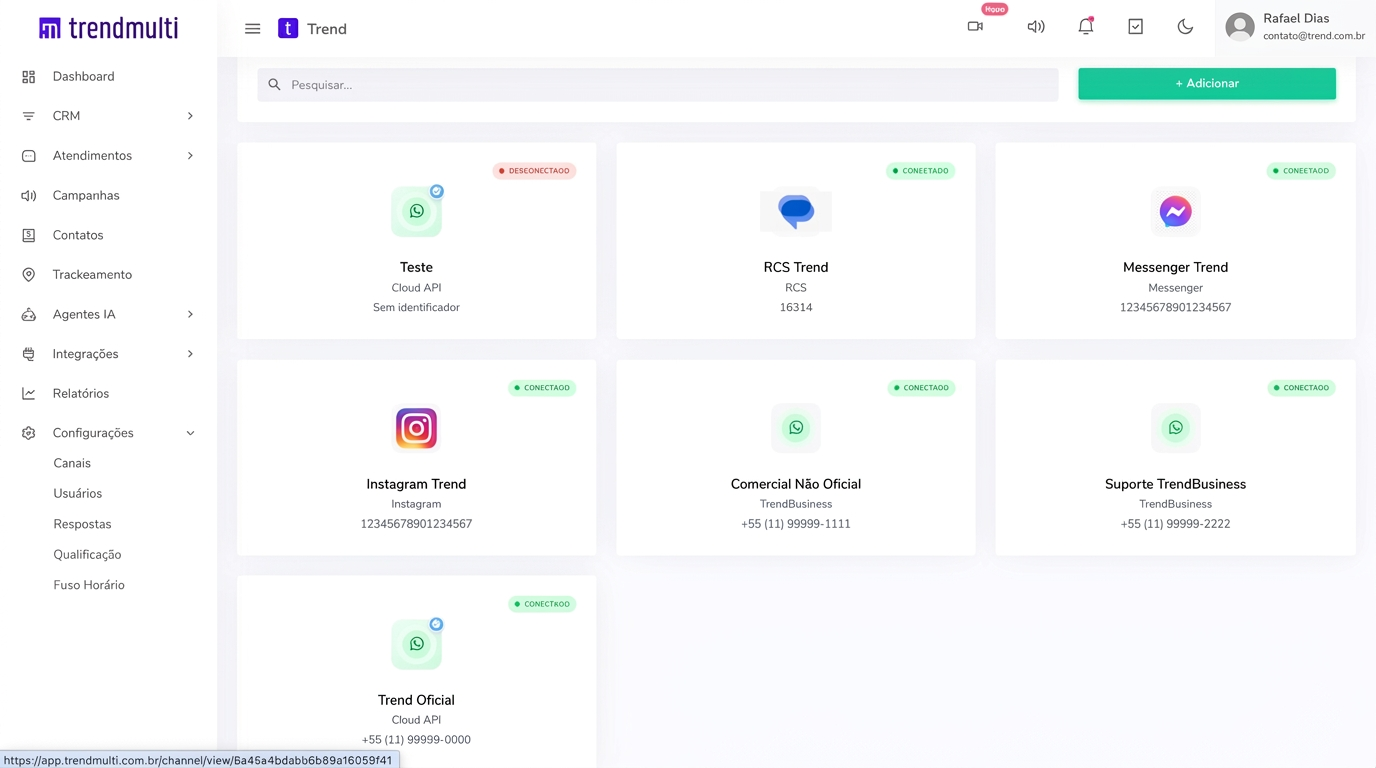
Task: Click the megaphone announcements icon in header
Action: [x=1036, y=27]
